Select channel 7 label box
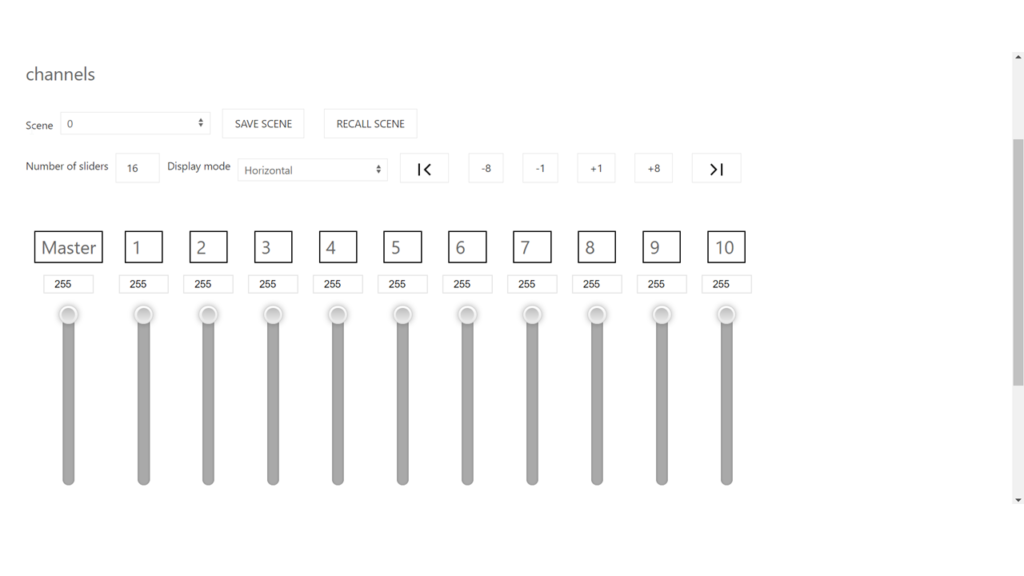The width and height of the screenshot is (1024, 576). click(x=532, y=247)
